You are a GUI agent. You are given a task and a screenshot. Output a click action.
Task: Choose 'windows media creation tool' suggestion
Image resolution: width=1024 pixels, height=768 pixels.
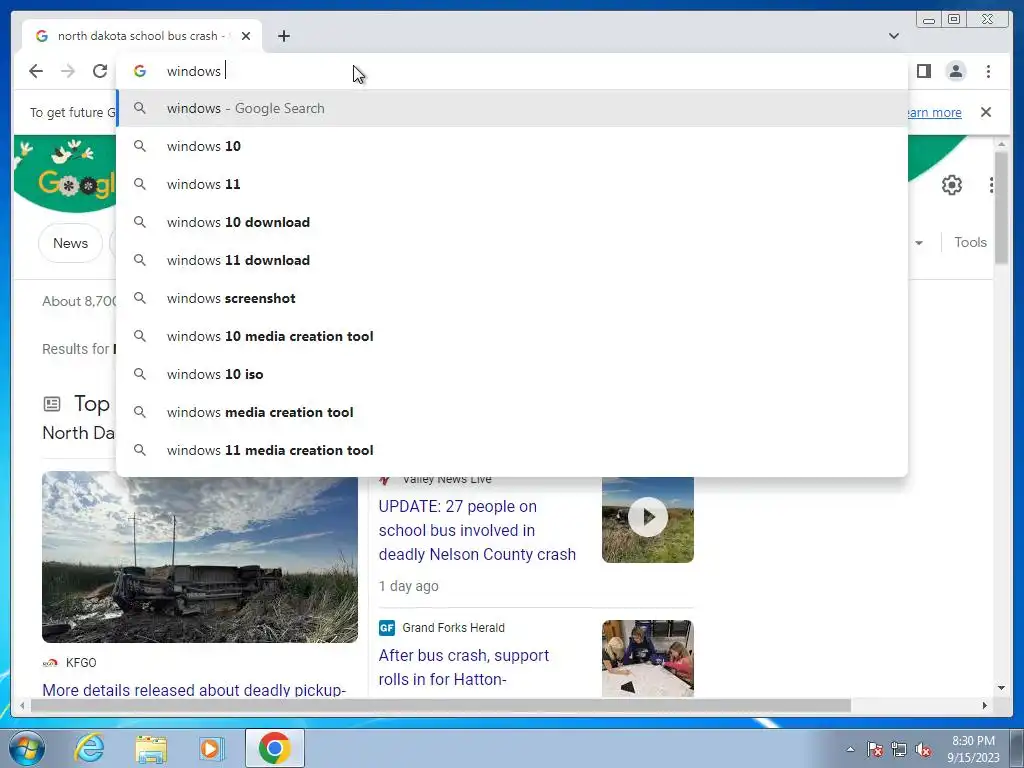(x=512, y=412)
